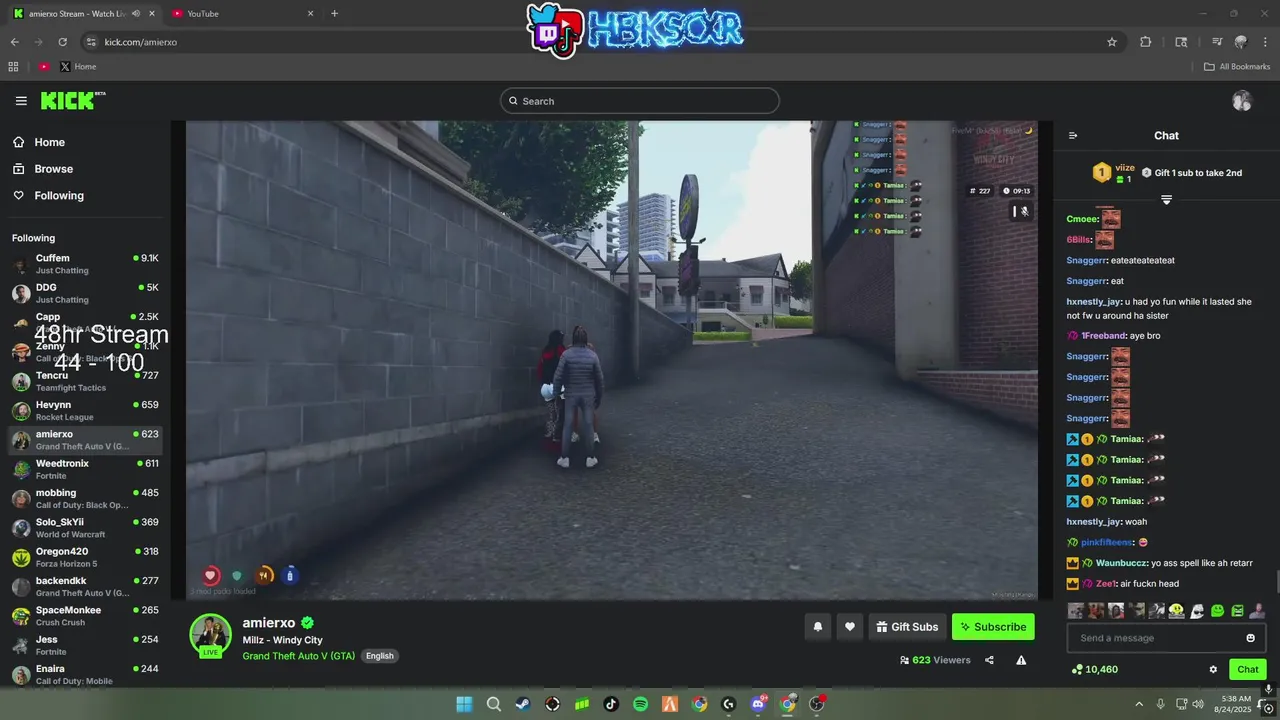Click the Gift Subs button
This screenshot has height=720, width=1280.
click(x=908, y=627)
